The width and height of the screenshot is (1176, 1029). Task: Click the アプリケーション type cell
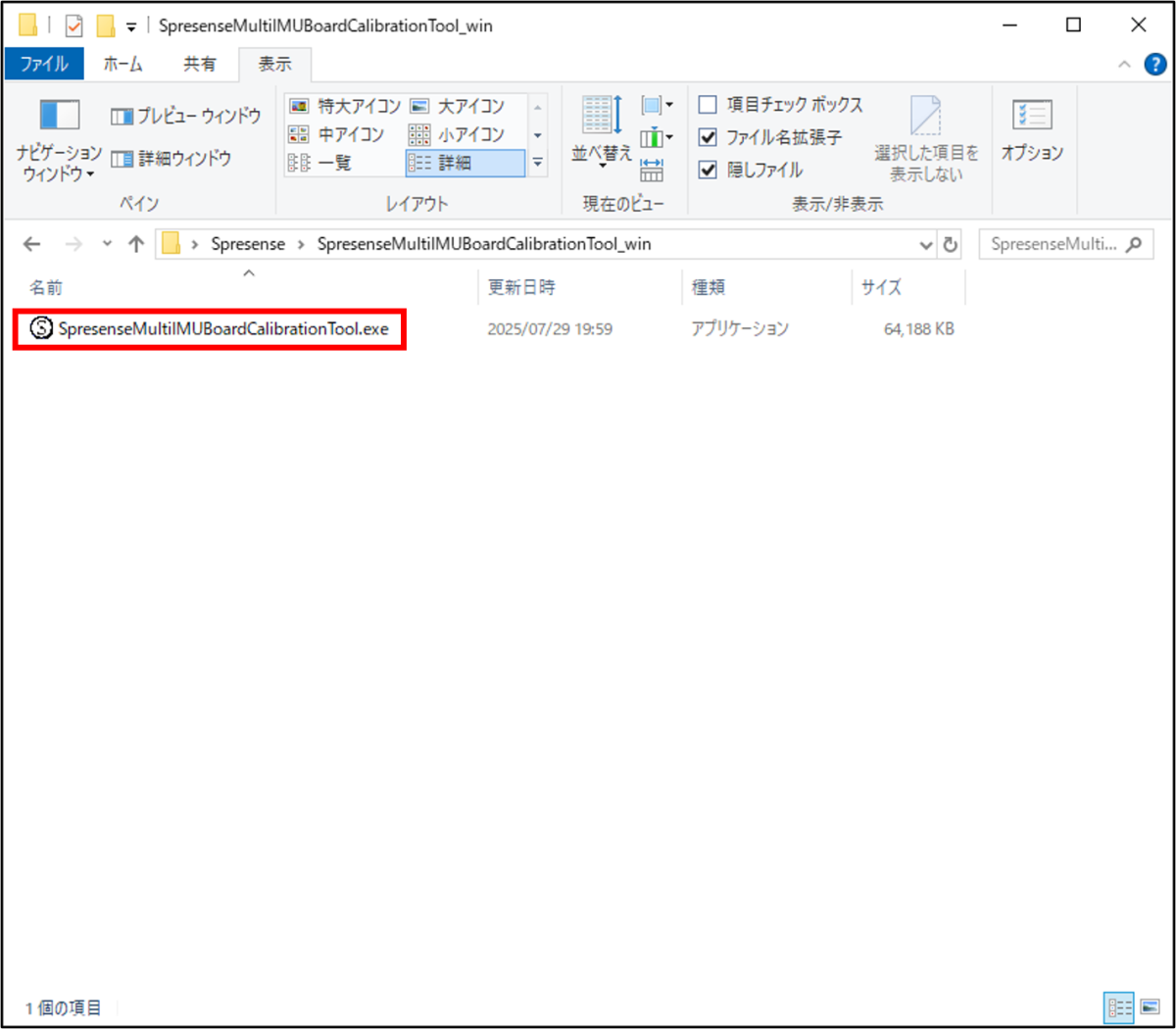tap(740, 329)
